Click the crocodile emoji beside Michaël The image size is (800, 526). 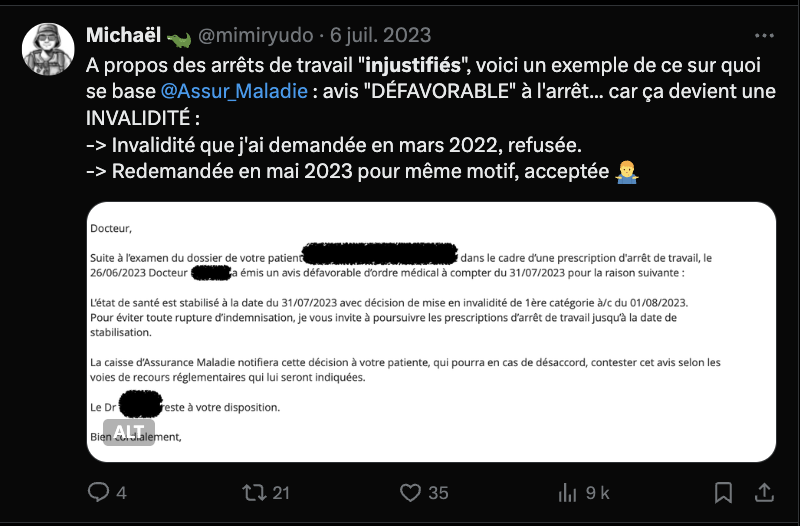[x=179, y=38]
